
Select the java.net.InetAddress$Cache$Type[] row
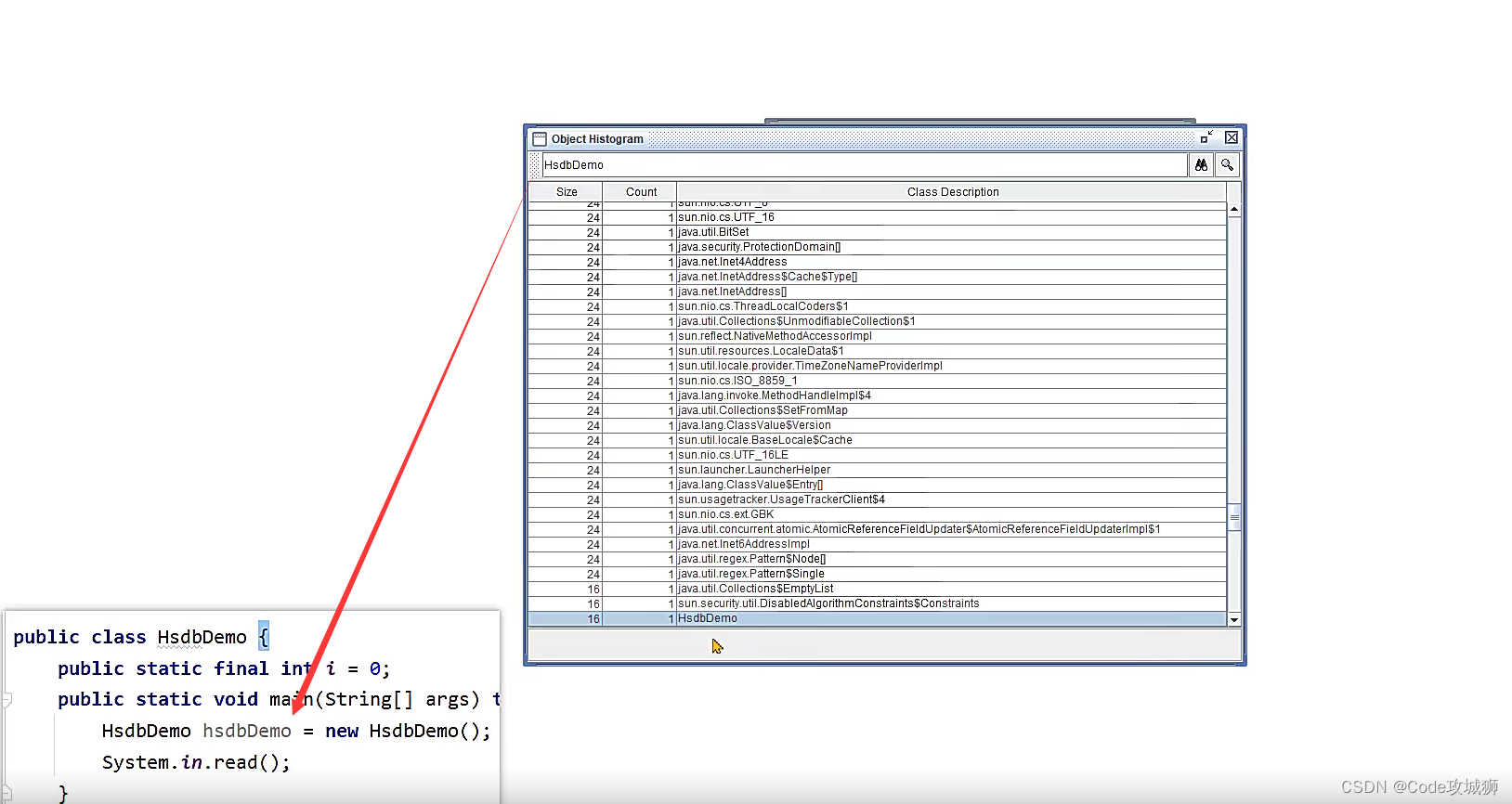point(878,277)
